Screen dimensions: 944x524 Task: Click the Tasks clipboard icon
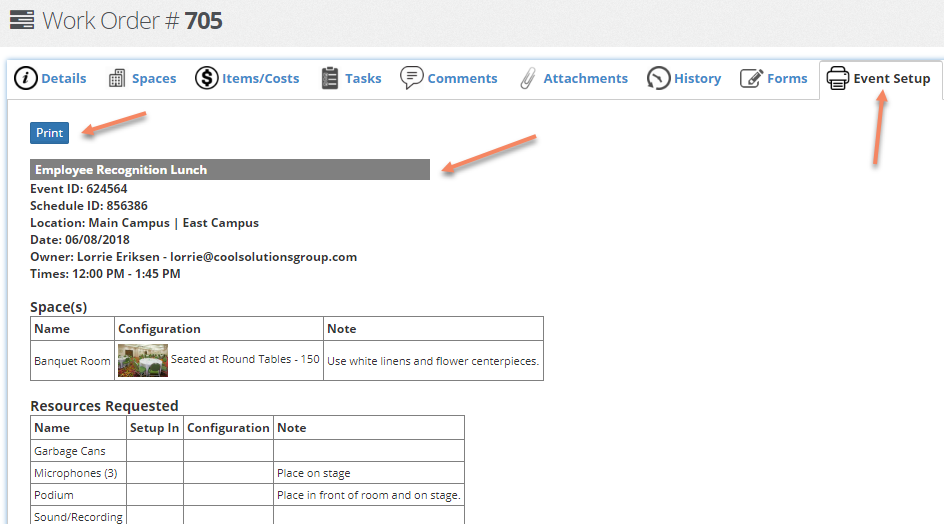tap(329, 78)
